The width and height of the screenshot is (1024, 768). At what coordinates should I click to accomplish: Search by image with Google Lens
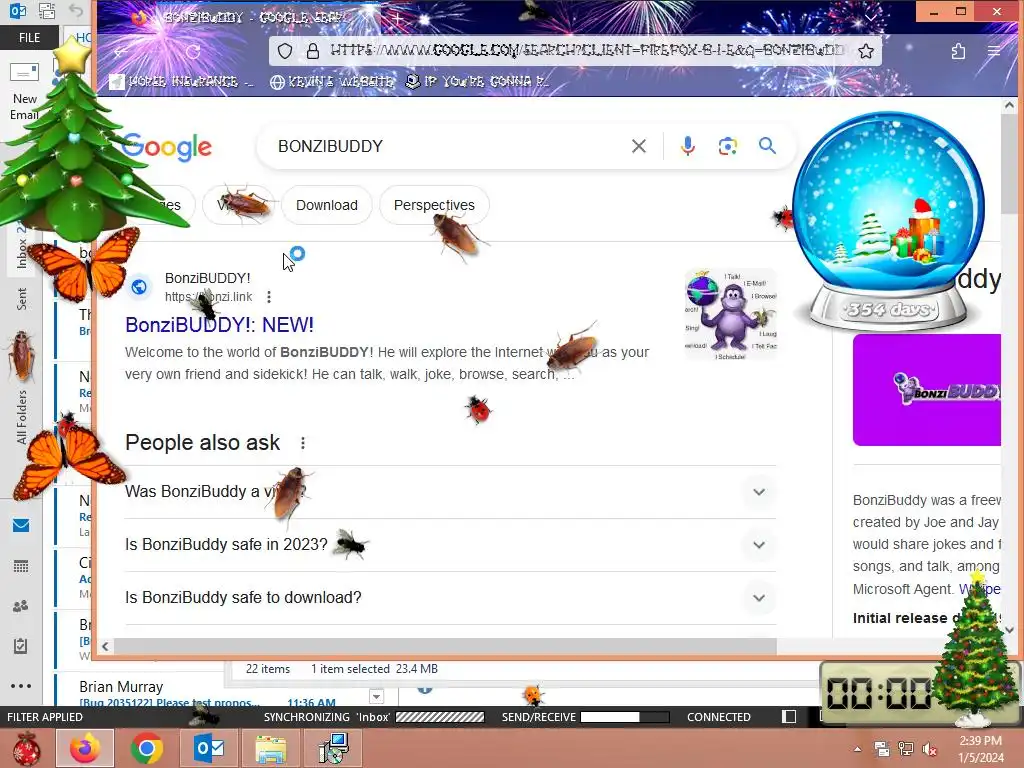click(728, 146)
